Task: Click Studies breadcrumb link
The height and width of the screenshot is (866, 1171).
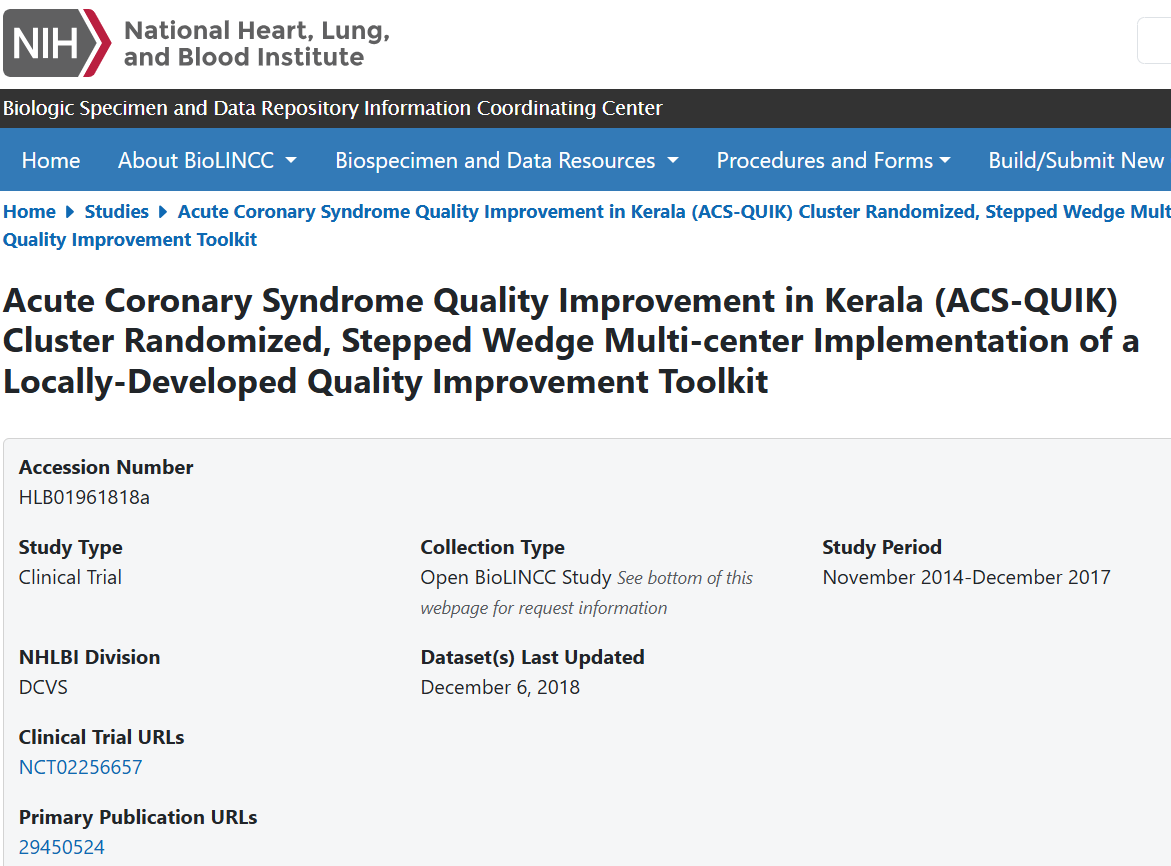Action: coord(117,211)
